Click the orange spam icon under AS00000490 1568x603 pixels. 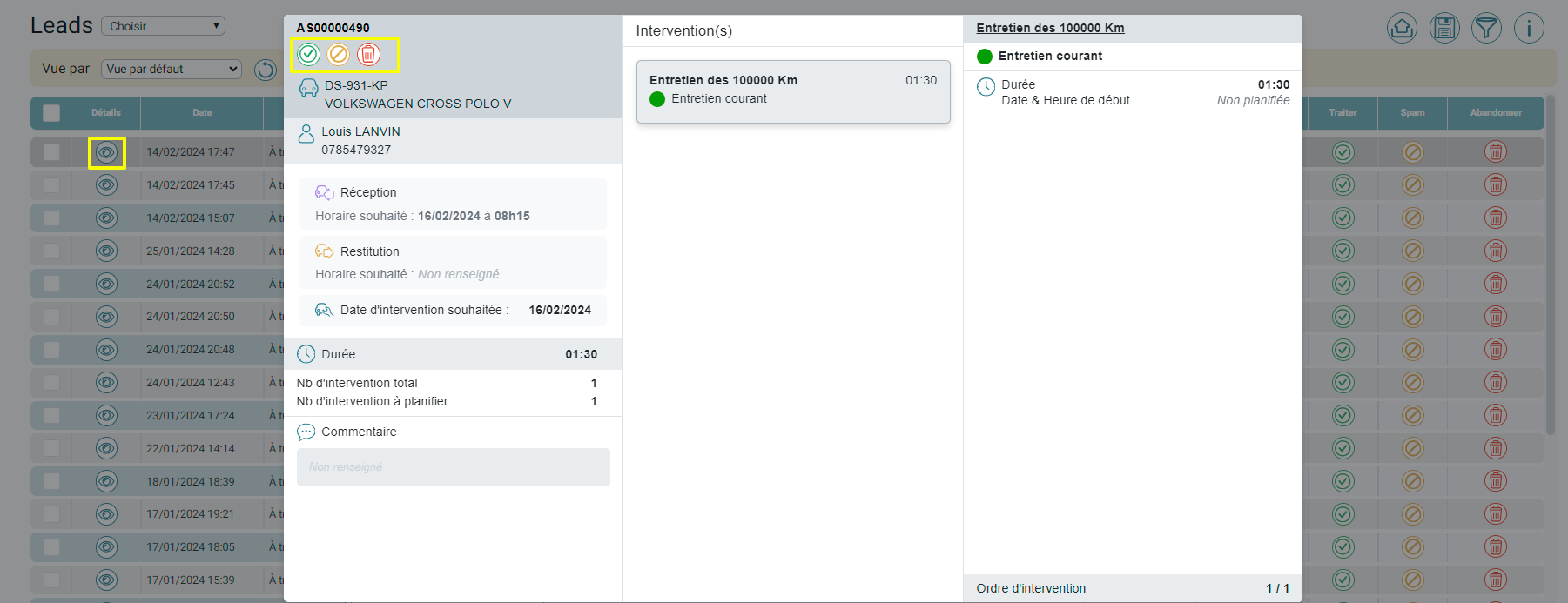pos(339,54)
